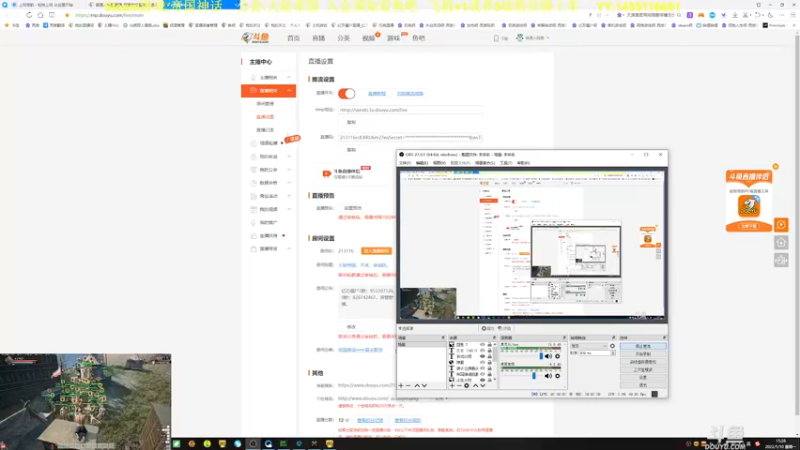Open the 视频 video tab in Douyu header
The image size is (800, 450).
(x=368, y=38)
